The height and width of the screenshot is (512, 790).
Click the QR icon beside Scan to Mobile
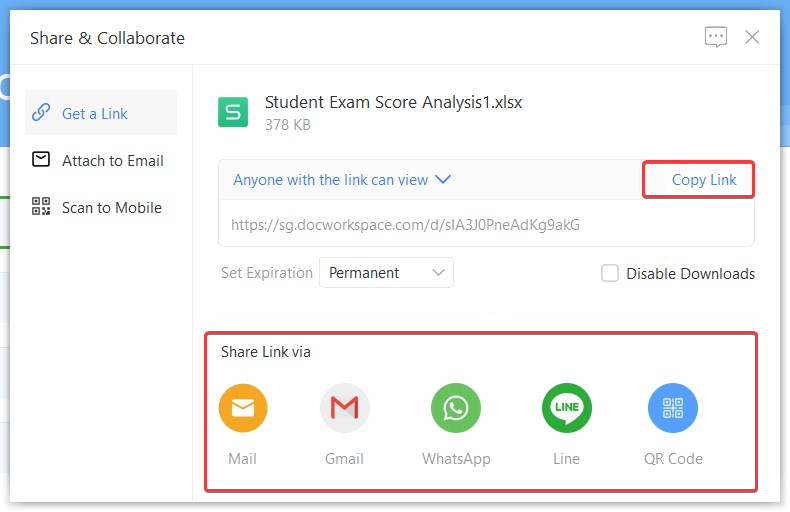(41, 207)
